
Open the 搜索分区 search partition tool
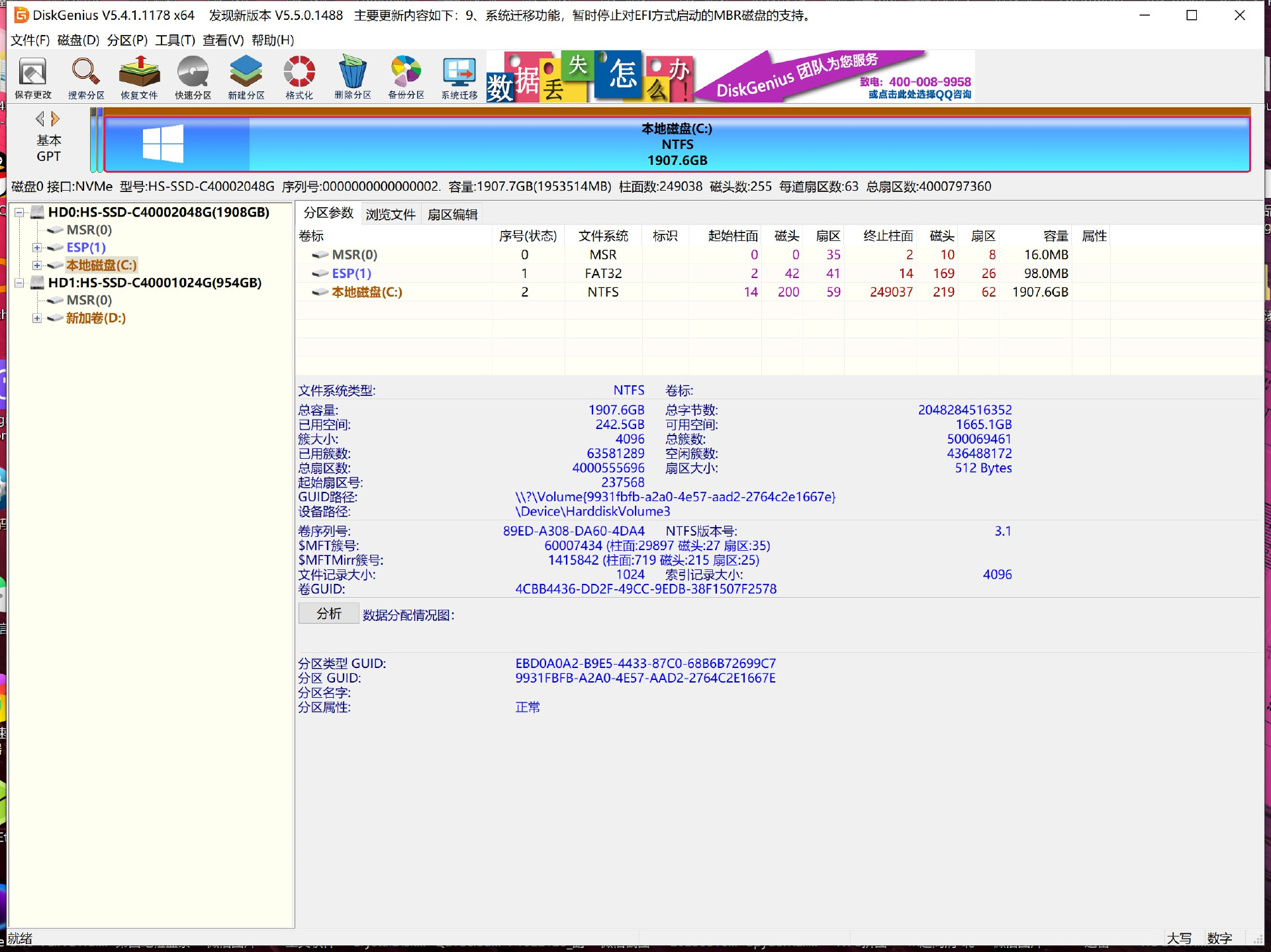click(x=86, y=77)
